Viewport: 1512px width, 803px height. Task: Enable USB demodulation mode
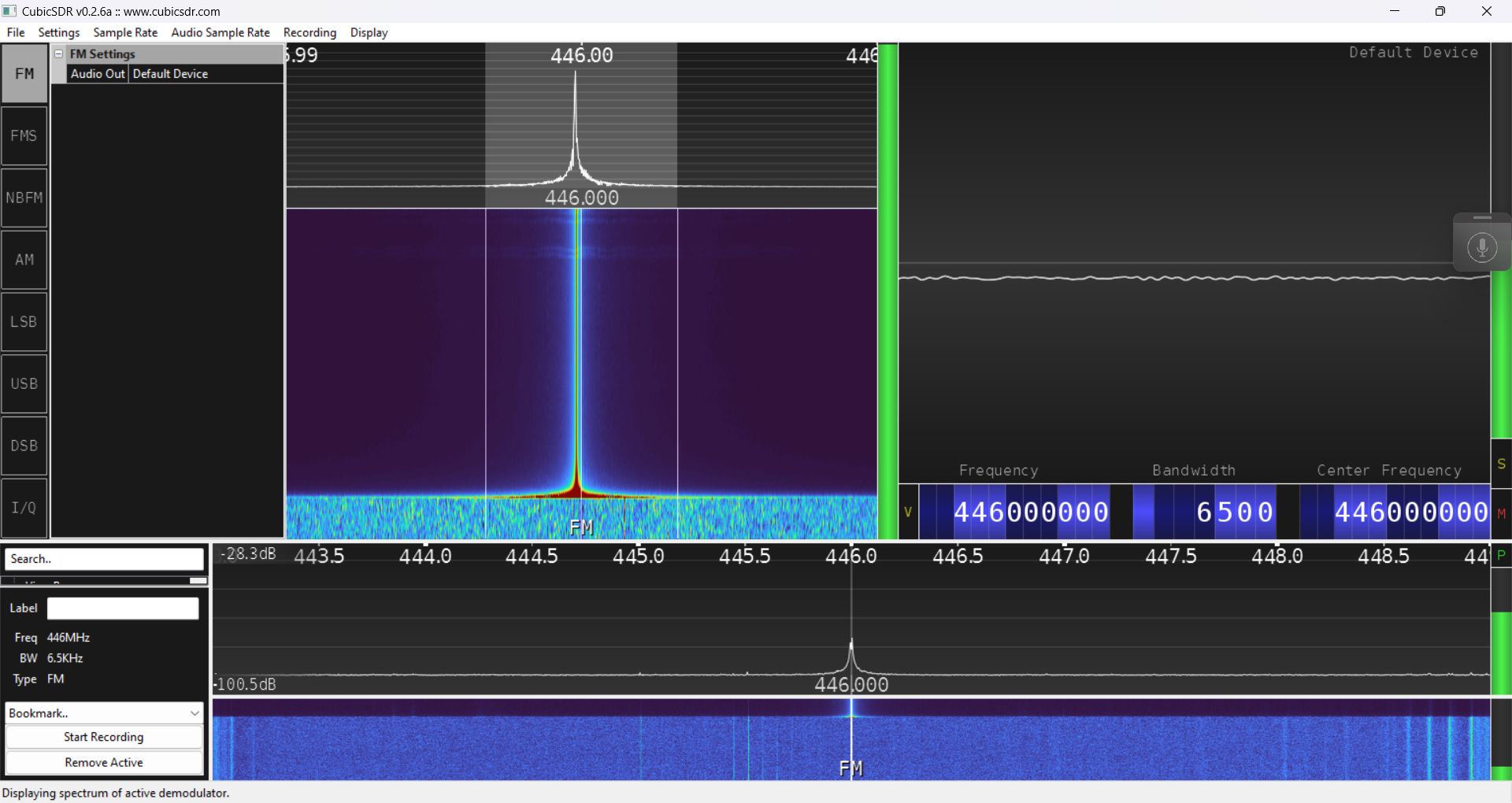[x=24, y=383]
